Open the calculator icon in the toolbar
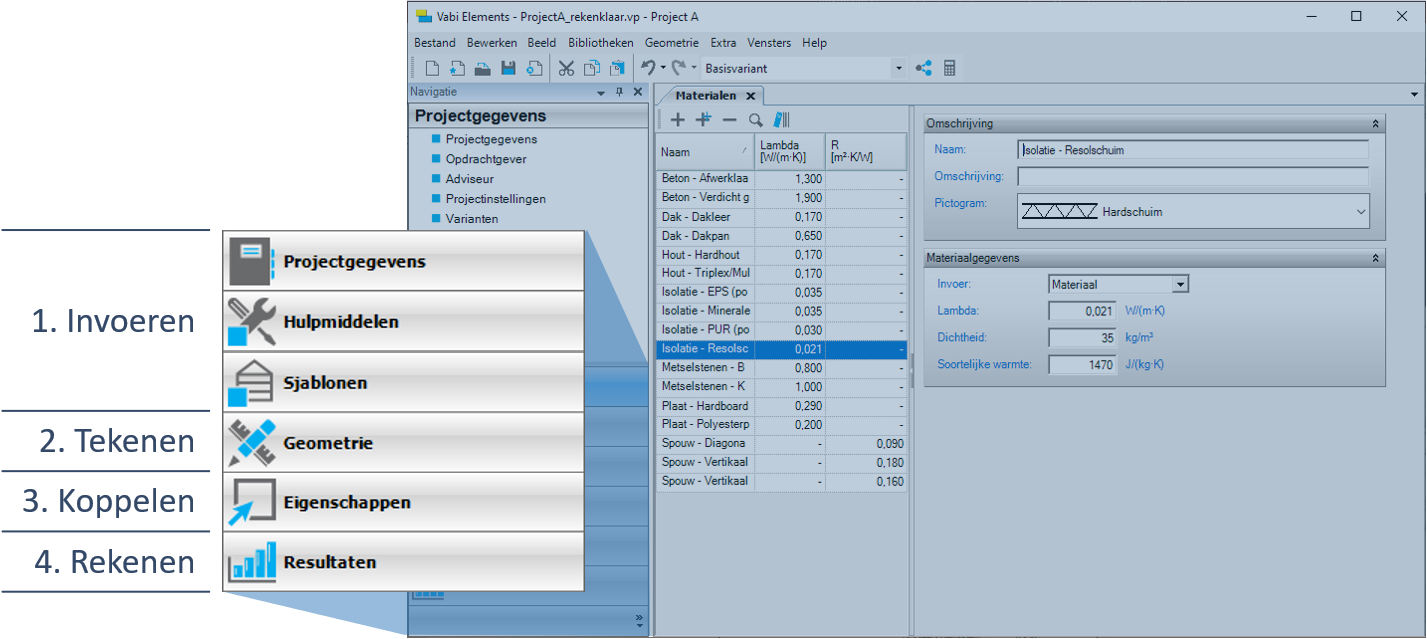Image resolution: width=1427 pixels, height=639 pixels. coord(949,68)
